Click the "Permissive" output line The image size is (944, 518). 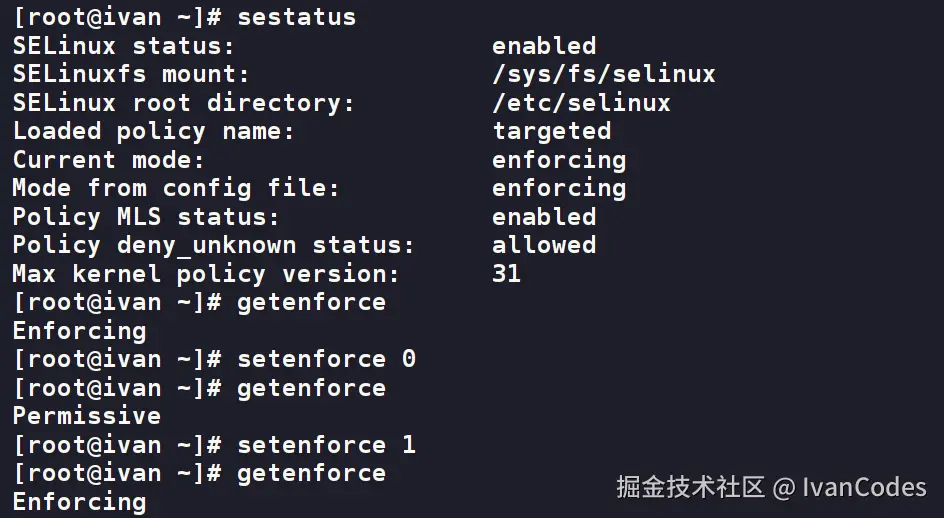(86, 416)
